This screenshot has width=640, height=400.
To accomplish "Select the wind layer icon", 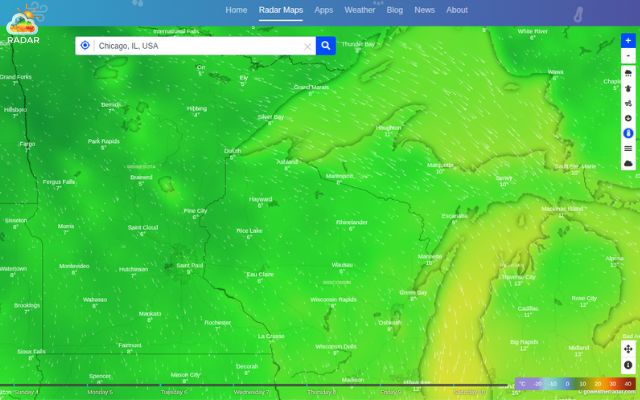I will point(628,103).
